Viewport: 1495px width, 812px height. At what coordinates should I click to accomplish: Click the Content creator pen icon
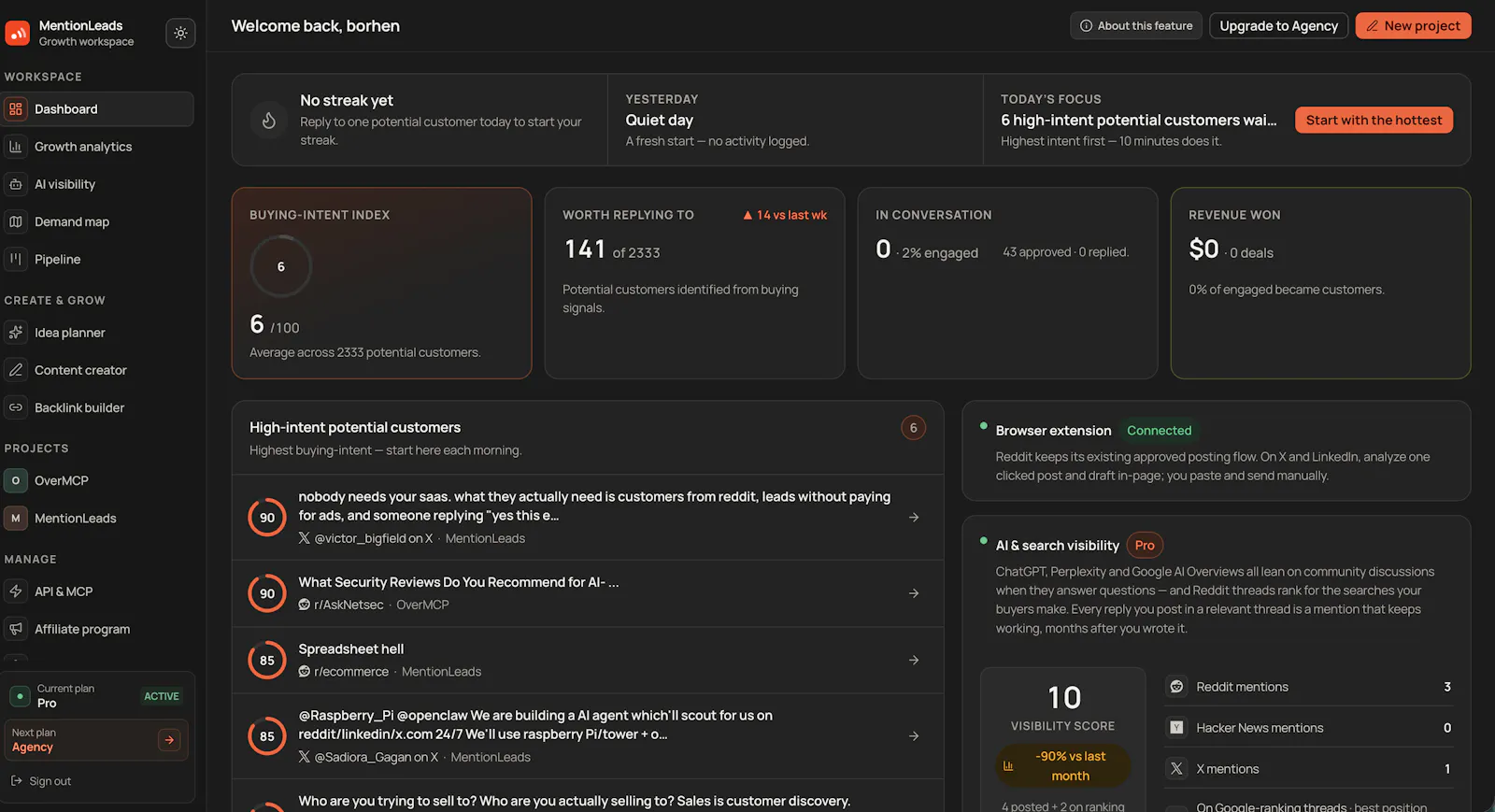16,370
